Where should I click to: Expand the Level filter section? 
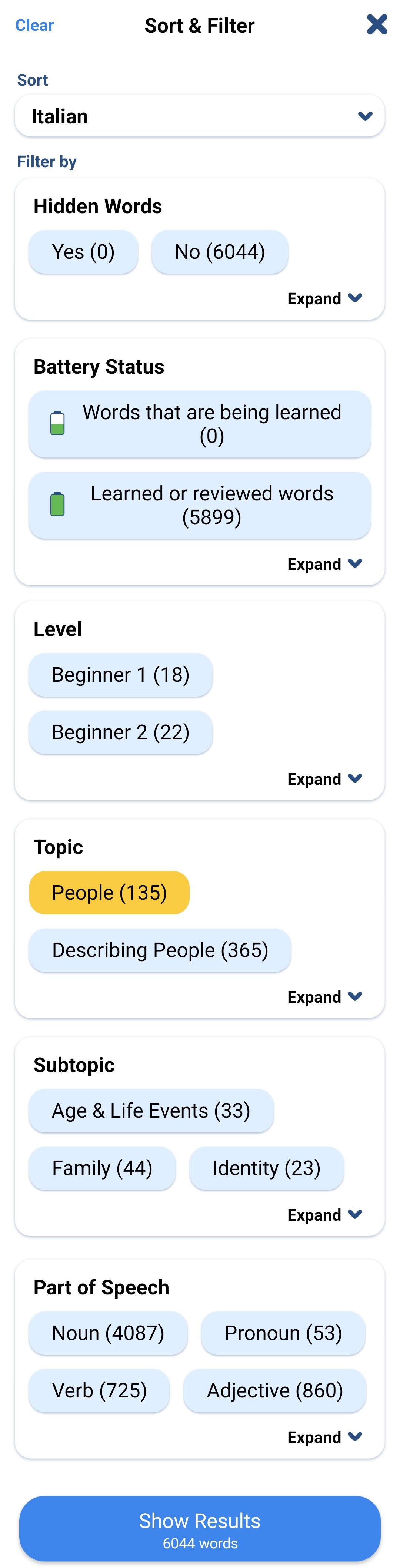(324, 778)
